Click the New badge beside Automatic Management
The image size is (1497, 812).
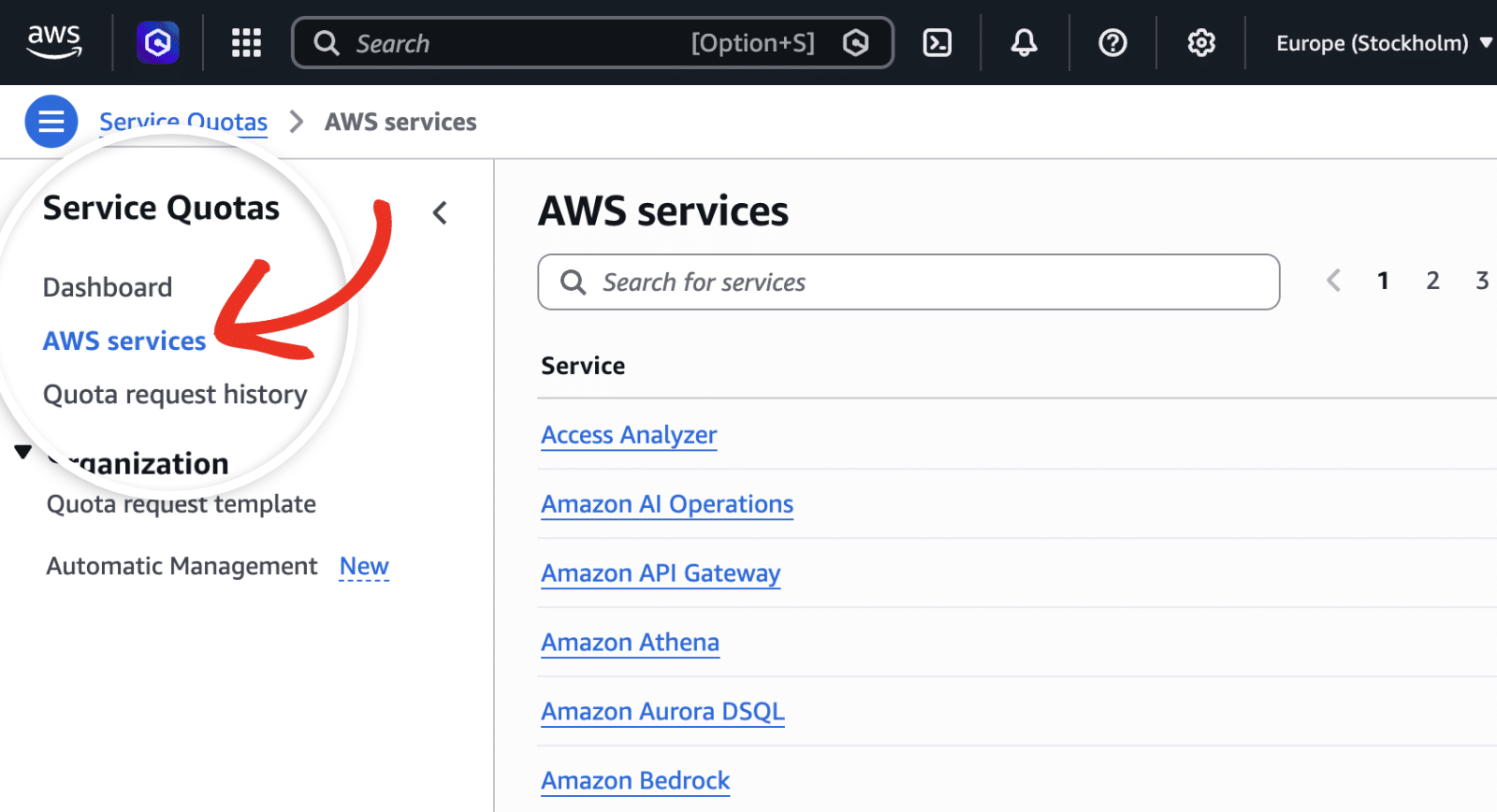click(x=364, y=566)
